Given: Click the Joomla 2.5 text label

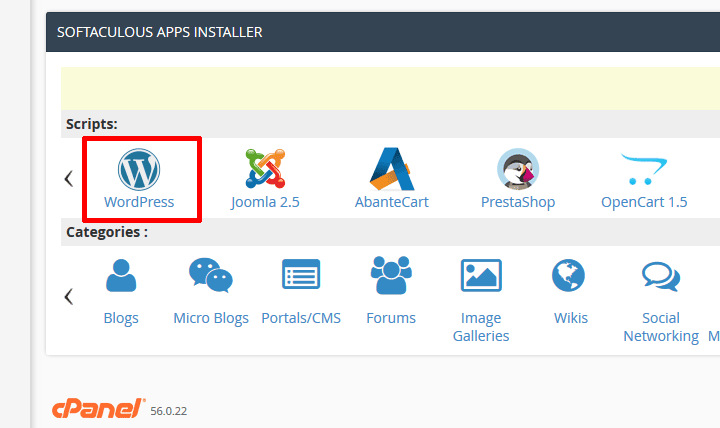Looking at the screenshot, I should pyautogui.click(x=265, y=202).
